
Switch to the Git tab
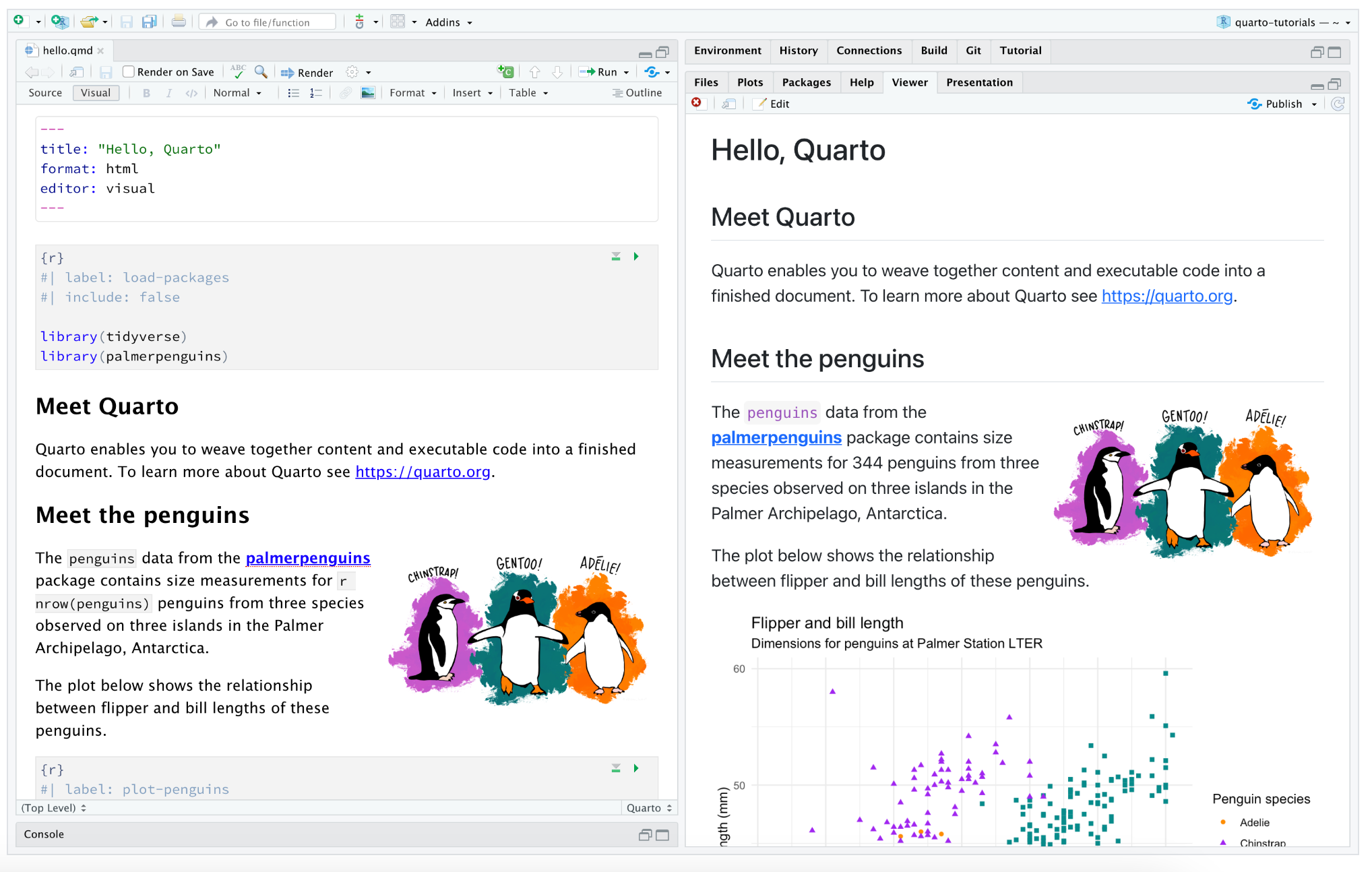coord(973,51)
